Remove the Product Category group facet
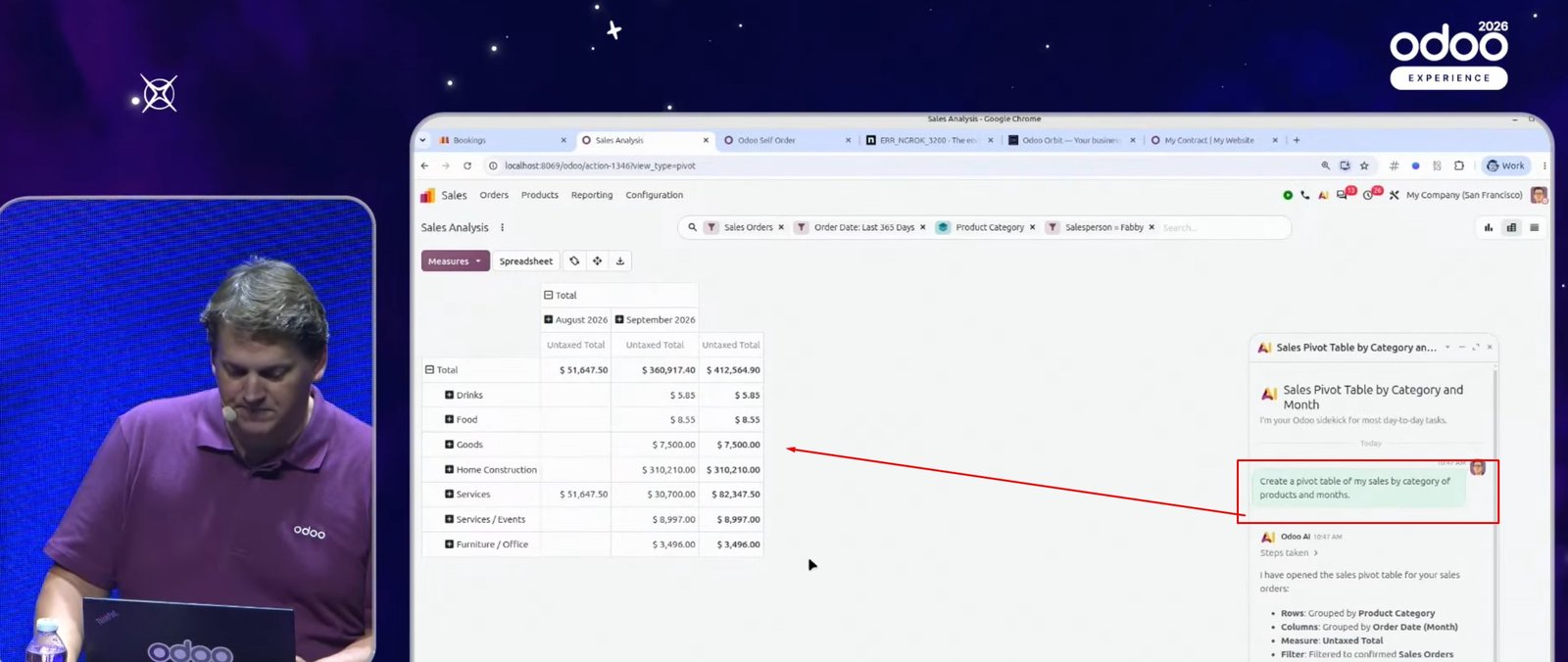1568x662 pixels. [1032, 227]
